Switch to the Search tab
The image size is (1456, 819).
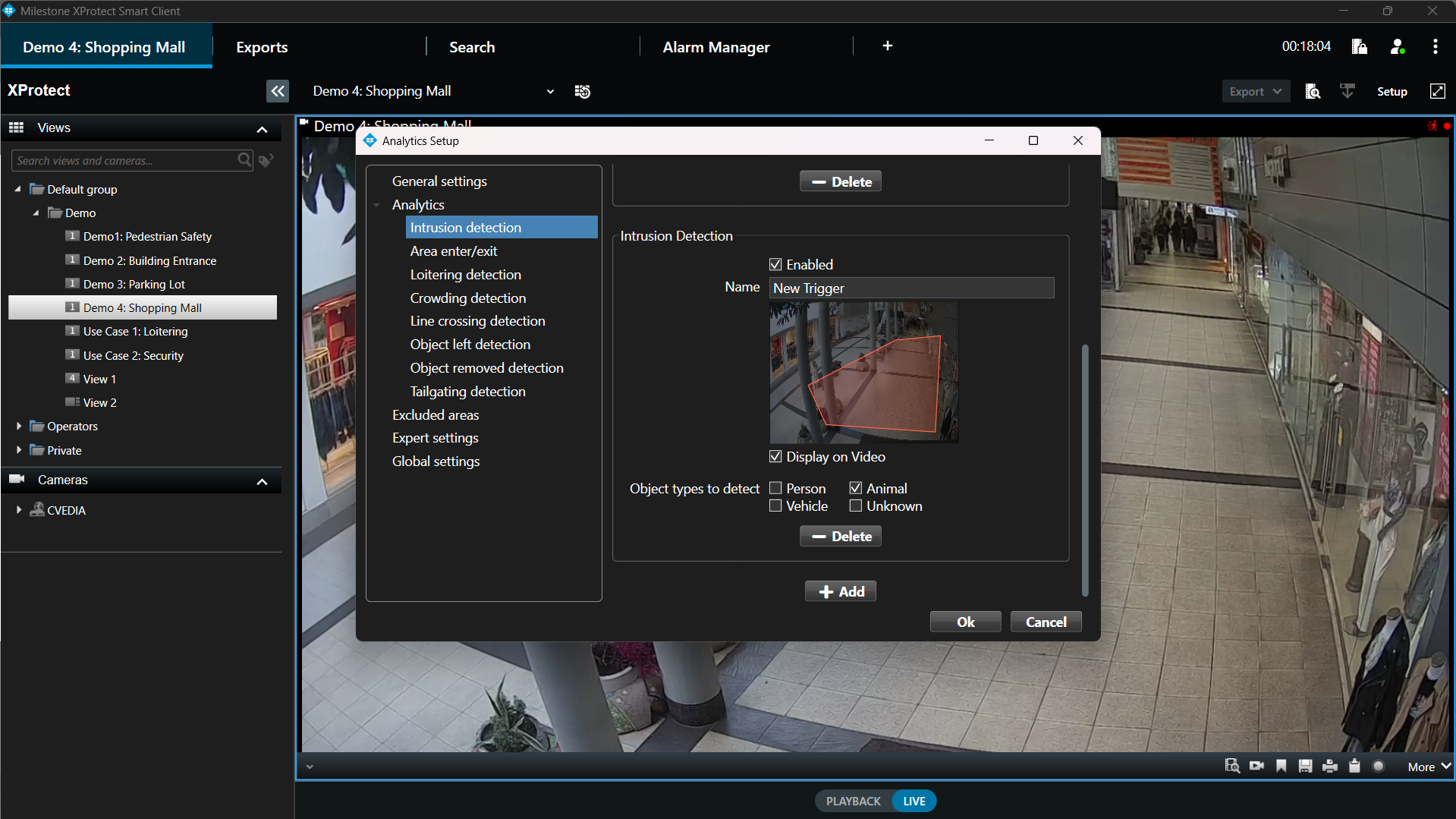point(472,47)
